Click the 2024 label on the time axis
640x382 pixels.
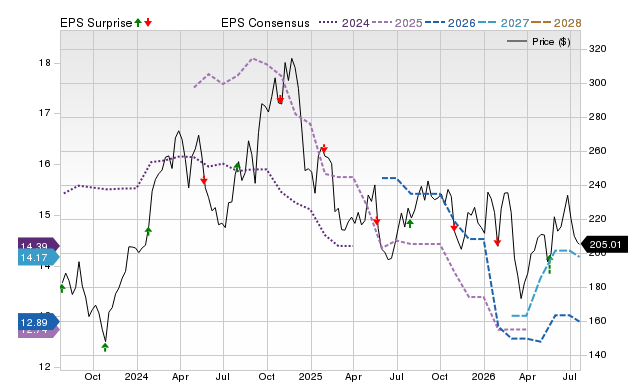pyautogui.click(x=136, y=376)
